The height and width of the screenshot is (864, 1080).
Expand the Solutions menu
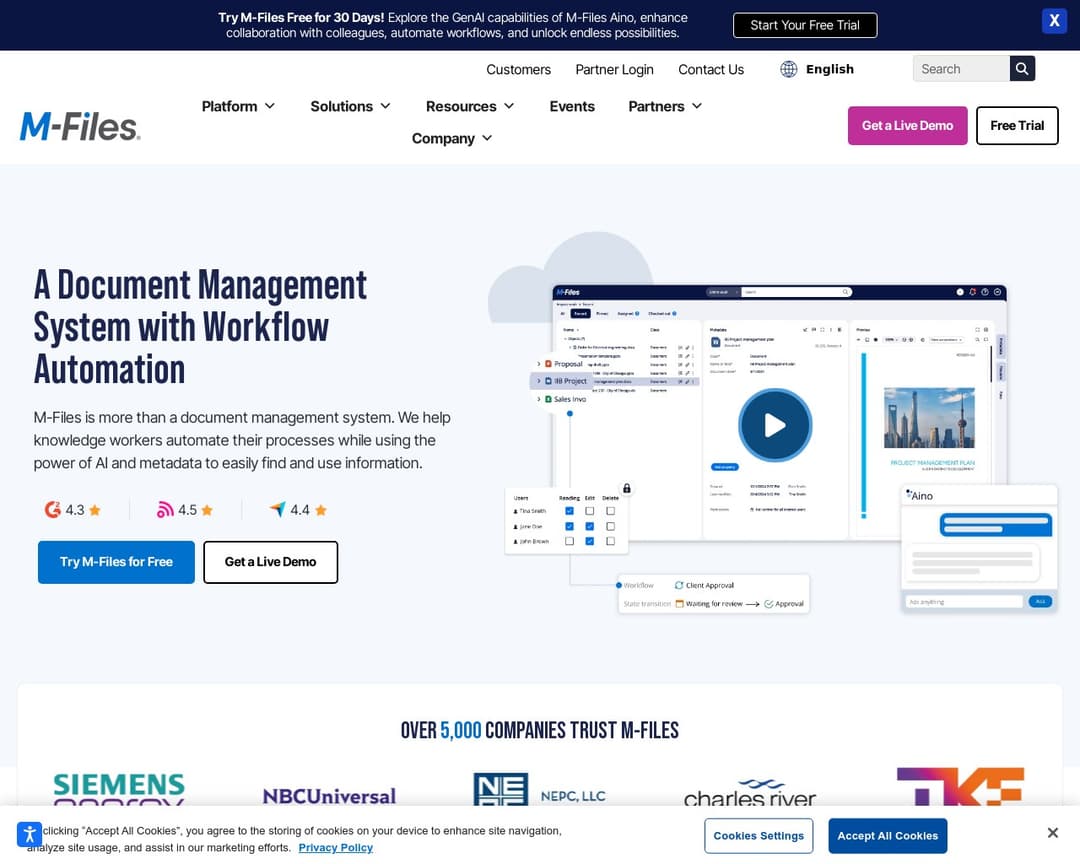(x=351, y=106)
